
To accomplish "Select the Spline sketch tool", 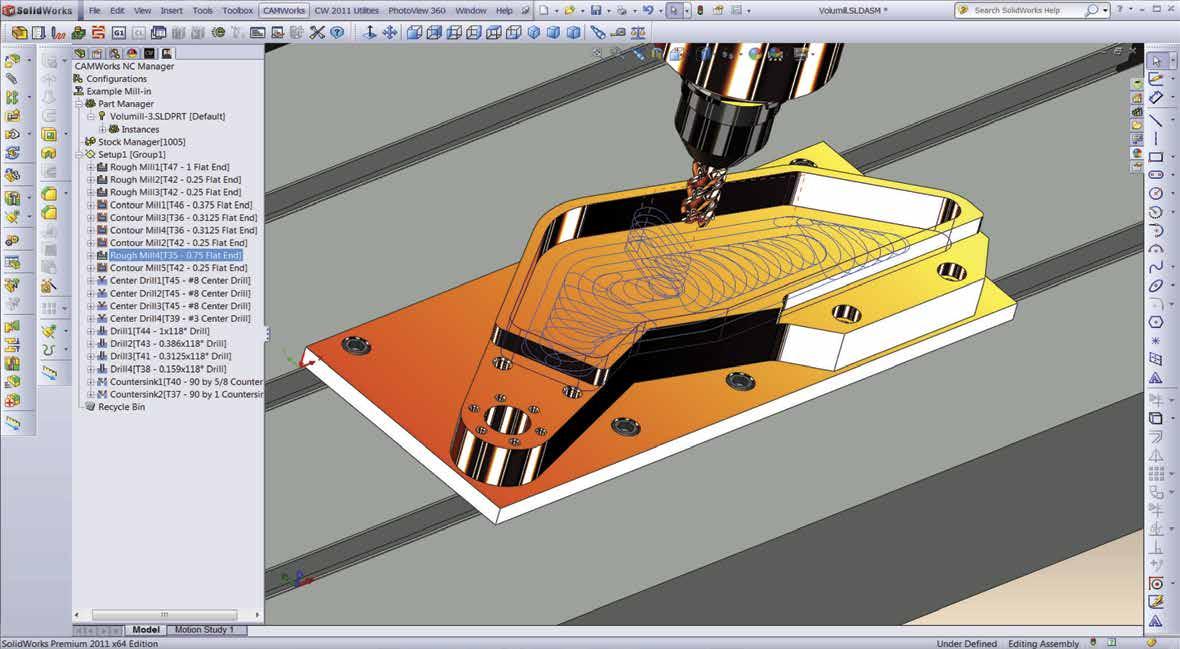I will tap(1156, 267).
